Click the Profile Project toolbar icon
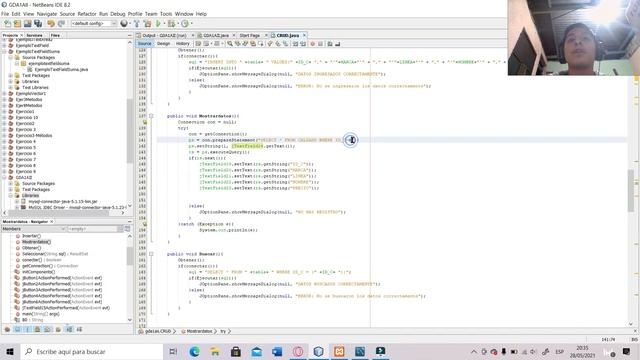This screenshot has height=360, width=640. [x=185, y=24]
